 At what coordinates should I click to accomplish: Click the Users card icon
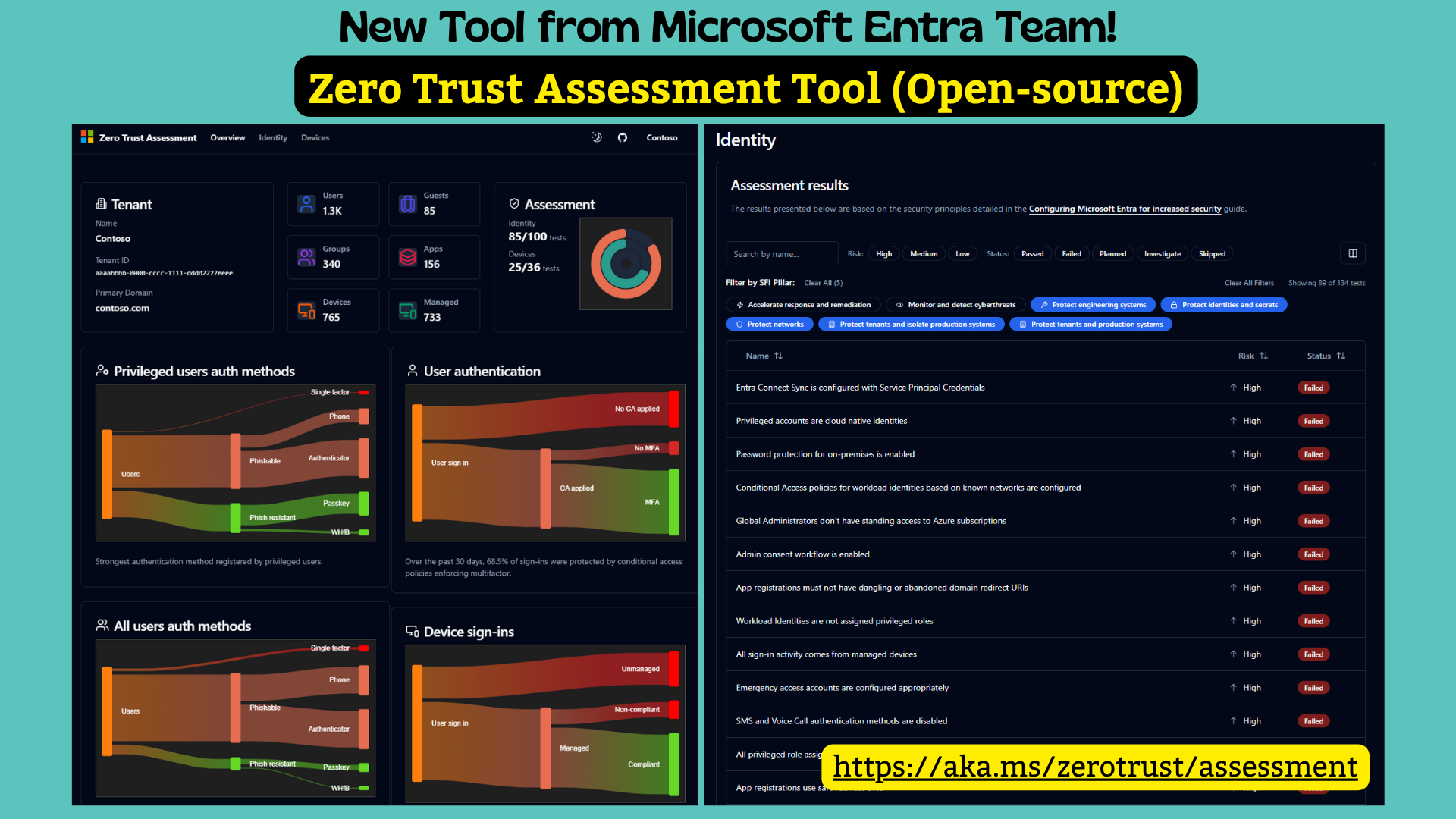click(306, 203)
